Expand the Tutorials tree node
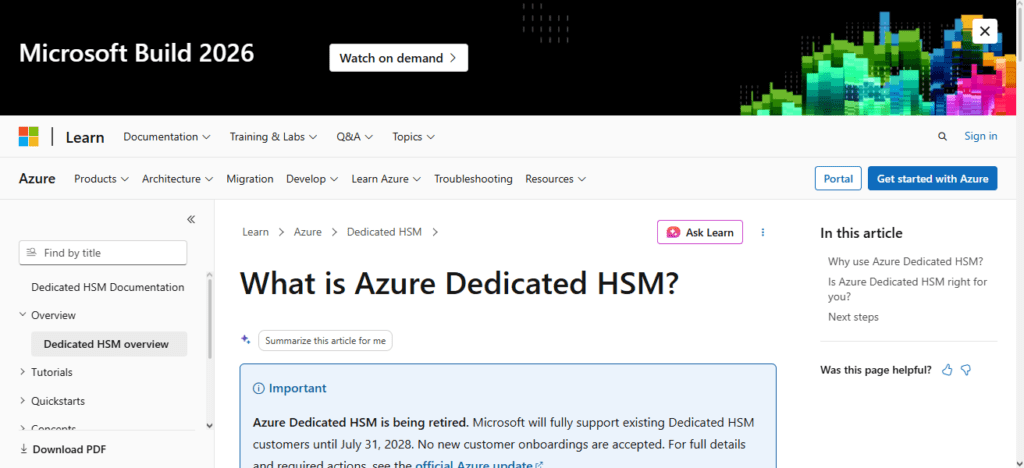 click(24, 372)
